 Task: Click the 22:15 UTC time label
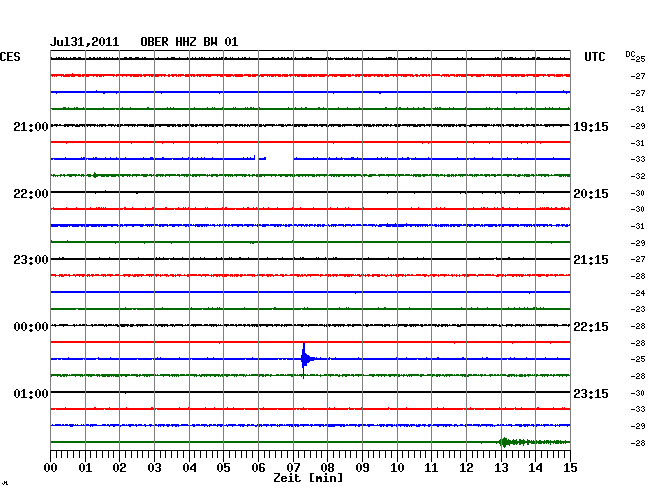(x=591, y=327)
